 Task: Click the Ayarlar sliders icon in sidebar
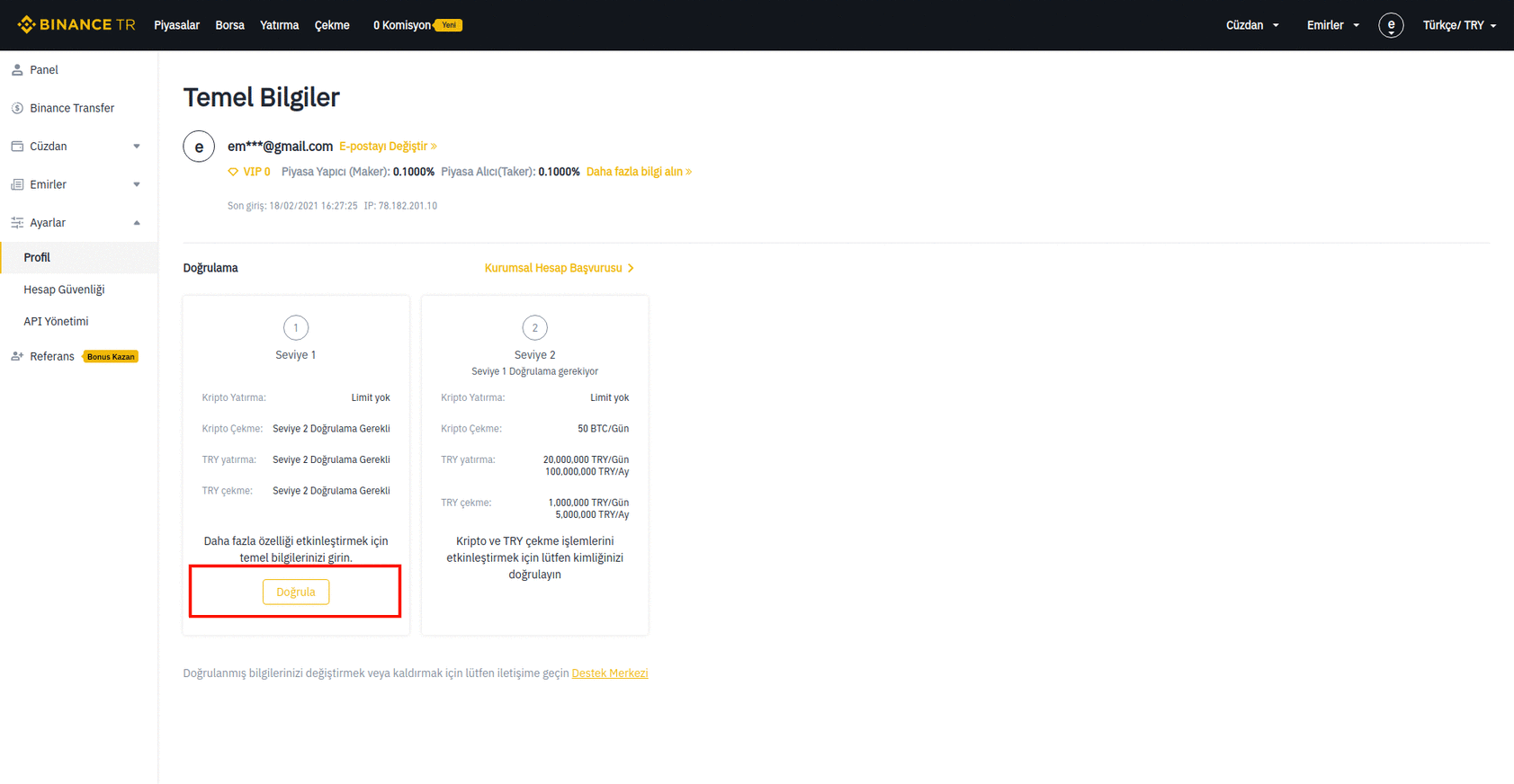(17, 222)
